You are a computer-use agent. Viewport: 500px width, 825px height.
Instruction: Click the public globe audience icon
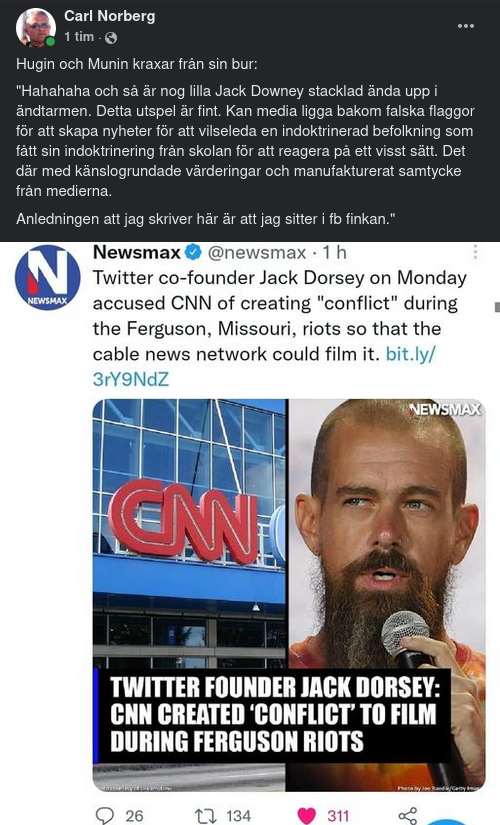click(111, 37)
